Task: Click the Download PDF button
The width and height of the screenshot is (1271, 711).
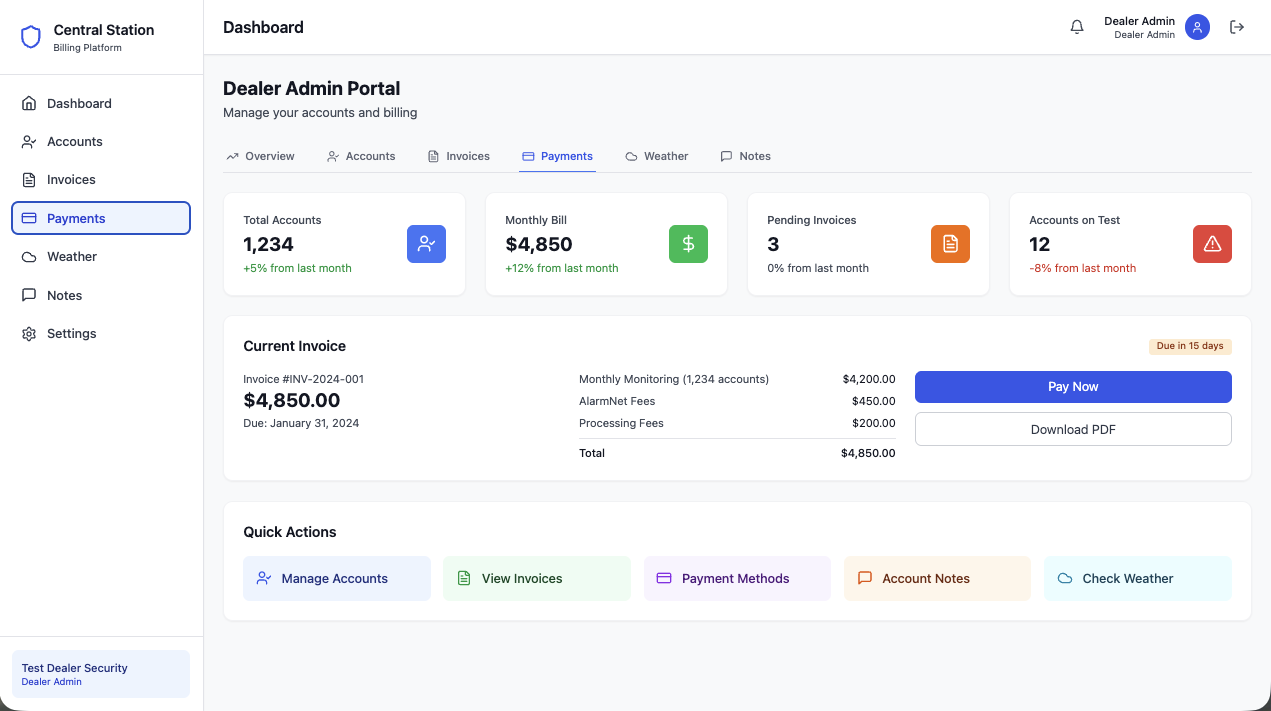Action: [1073, 429]
